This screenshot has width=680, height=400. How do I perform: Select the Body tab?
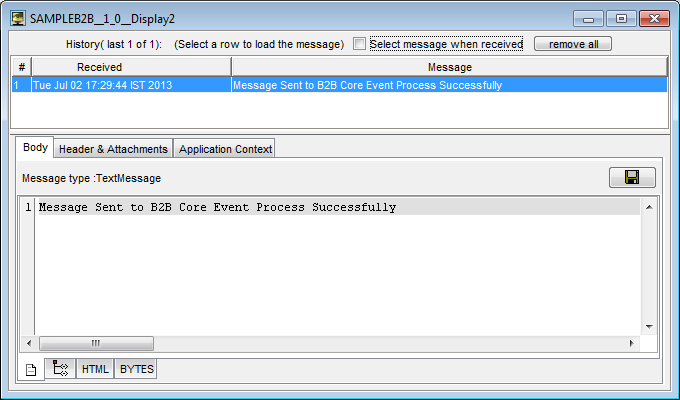(x=35, y=148)
